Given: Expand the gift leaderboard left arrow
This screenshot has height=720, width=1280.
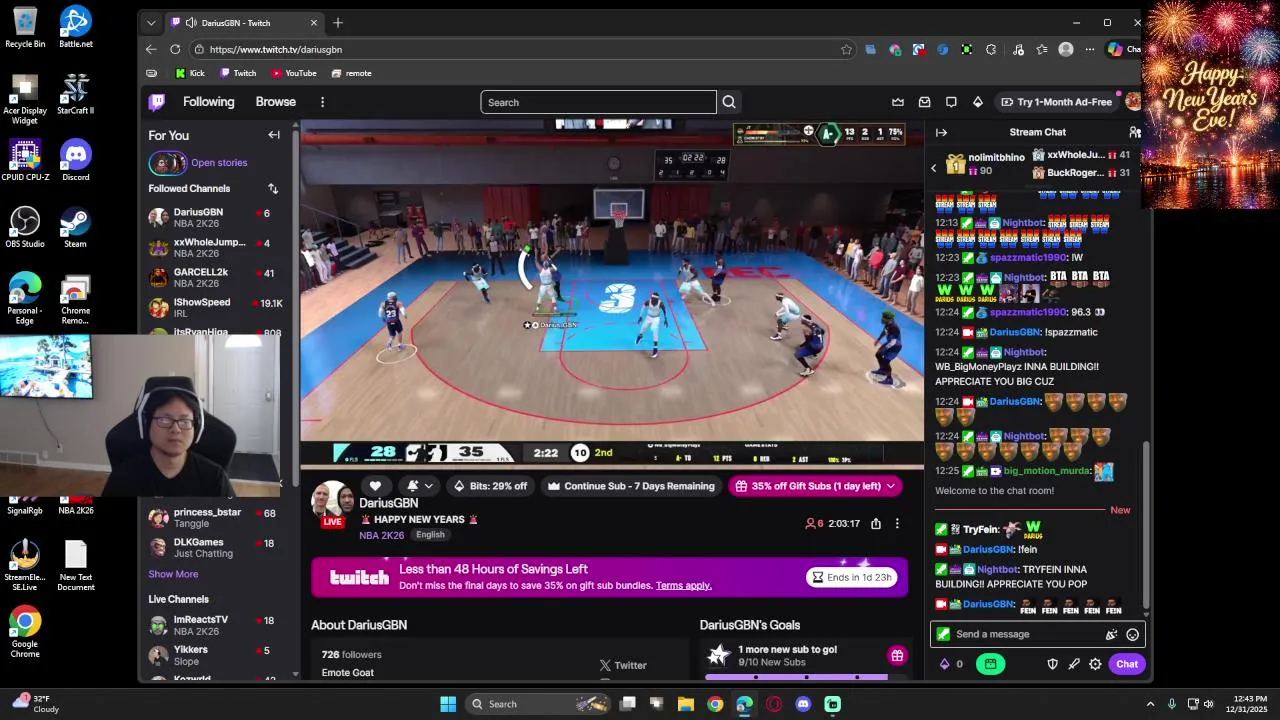Looking at the screenshot, I should 933,168.
